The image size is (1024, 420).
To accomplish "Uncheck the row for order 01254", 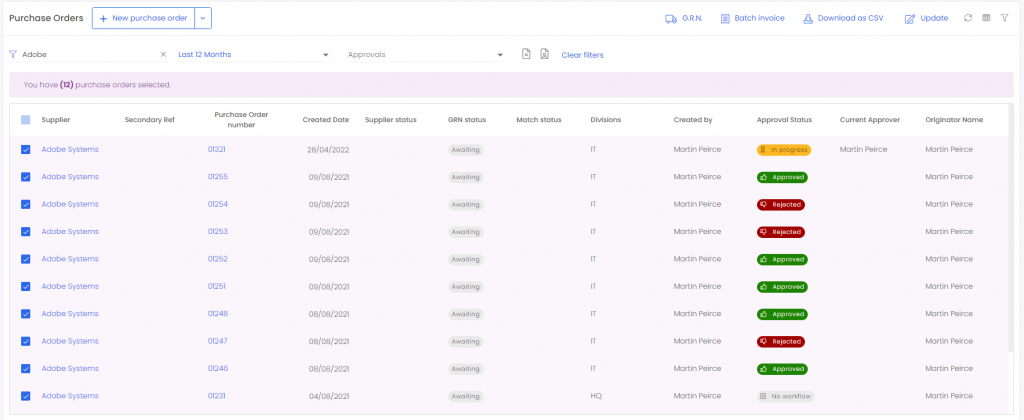I will tap(25, 204).
